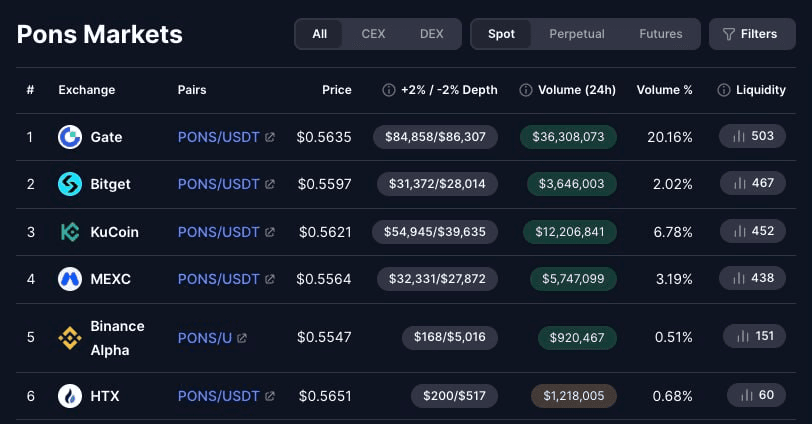The image size is (812, 424).
Task: Click depth value $200/$517
Action: point(455,396)
